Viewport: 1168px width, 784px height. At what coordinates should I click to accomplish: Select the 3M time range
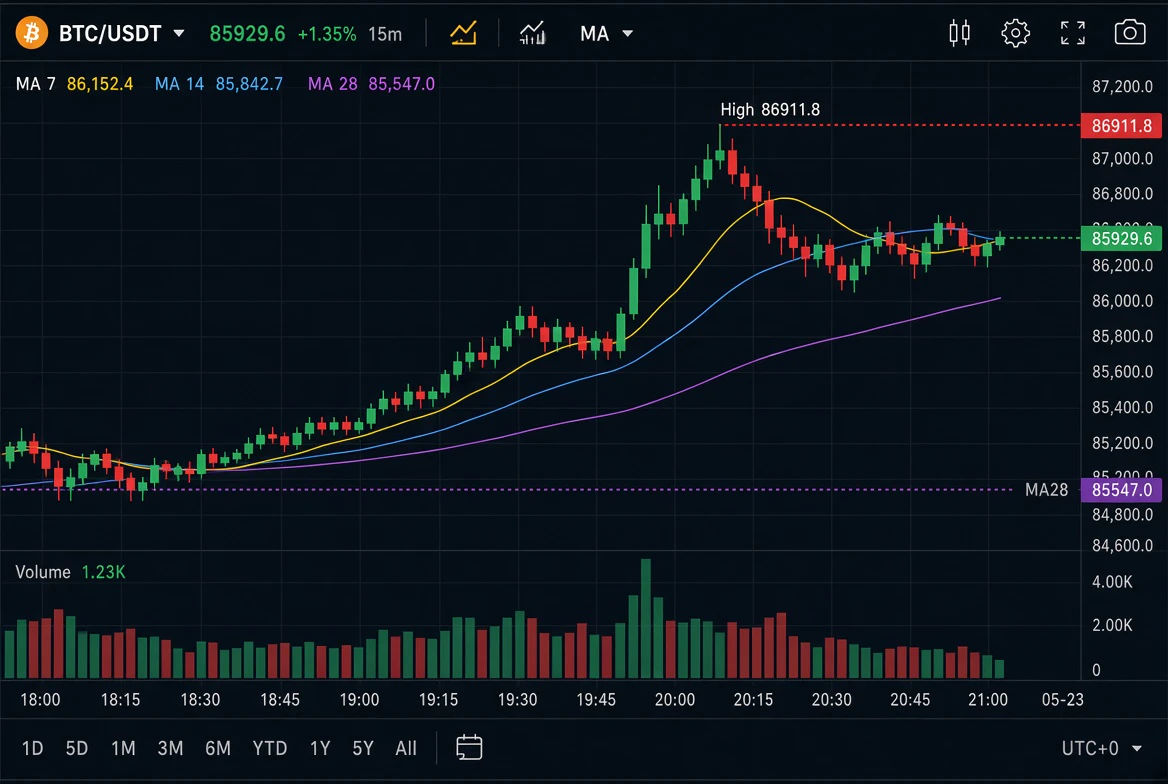[x=171, y=747]
